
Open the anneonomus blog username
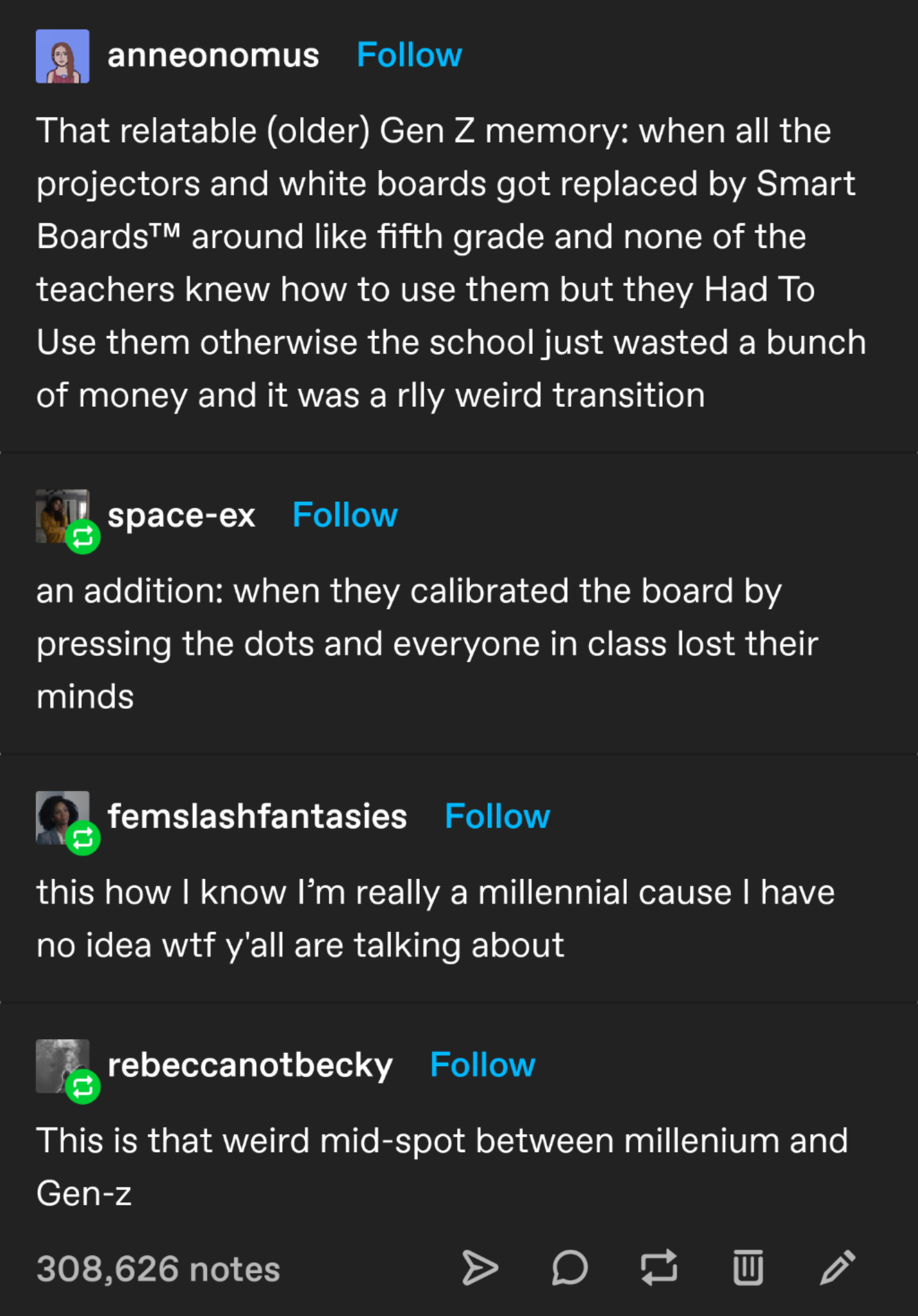point(213,55)
